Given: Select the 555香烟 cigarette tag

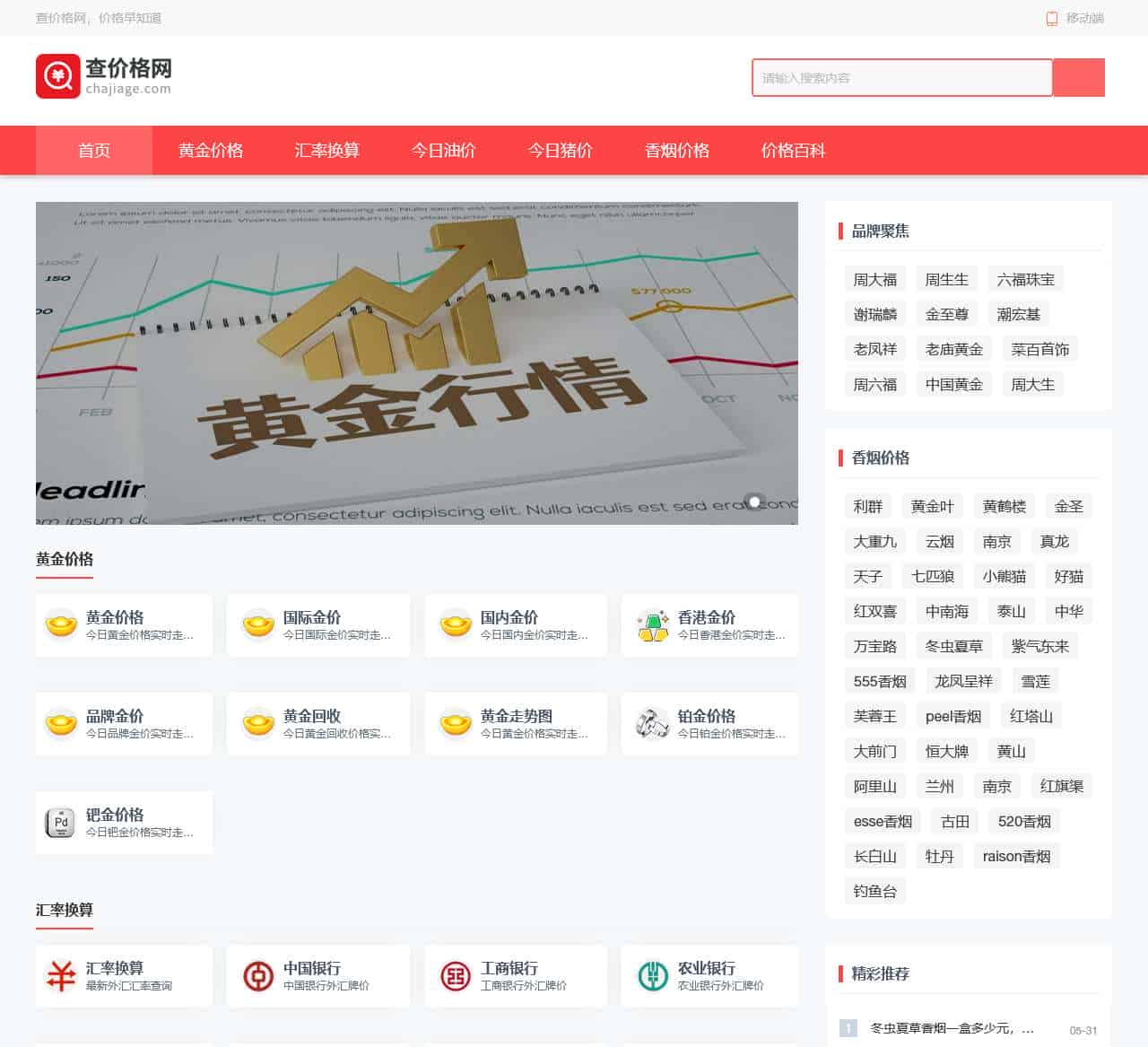Looking at the screenshot, I should pos(880,681).
